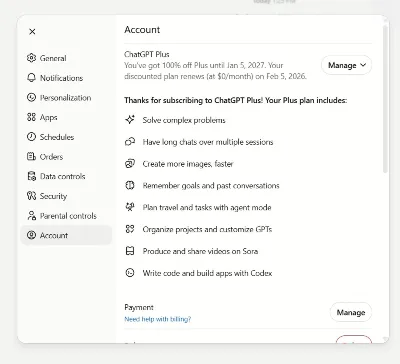The image size is (400, 364).
Task: Click the Notifications bell icon
Action: 31,78
